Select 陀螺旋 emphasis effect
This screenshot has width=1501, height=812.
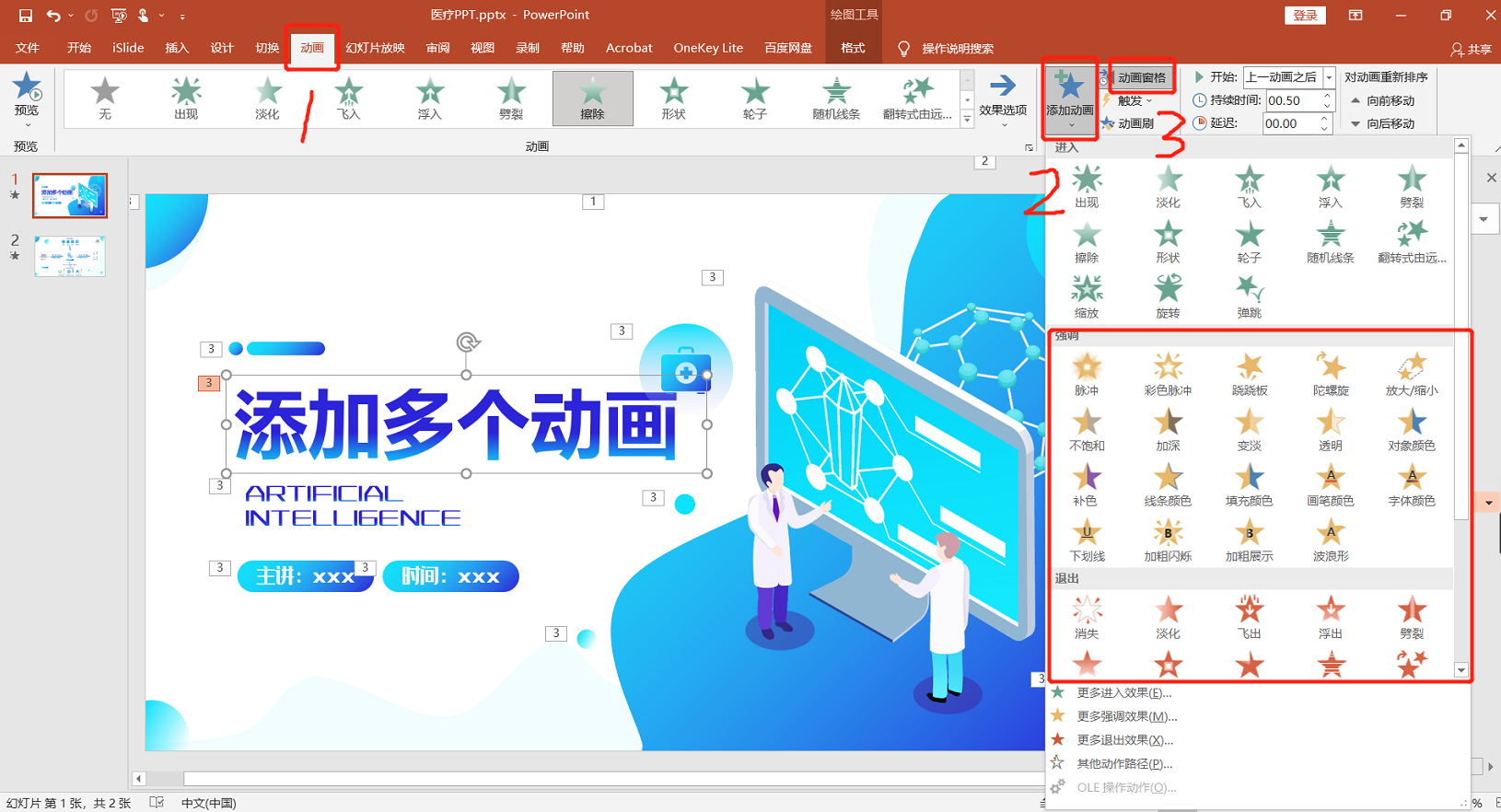pyautogui.click(x=1330, y=375)
